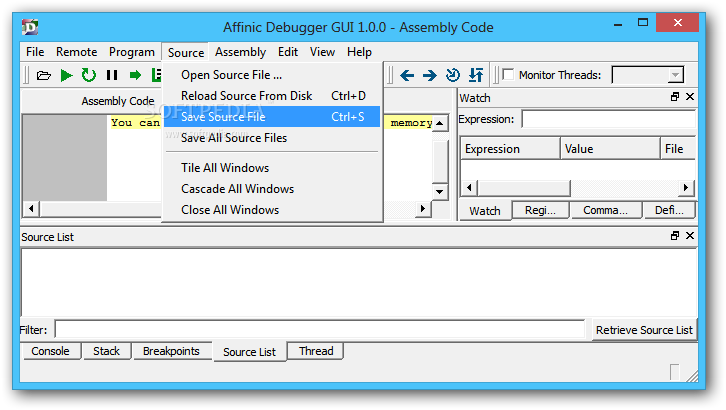This screenshot has height=410, width=726.
Task: Open the File menu
Action: (35, 52)
